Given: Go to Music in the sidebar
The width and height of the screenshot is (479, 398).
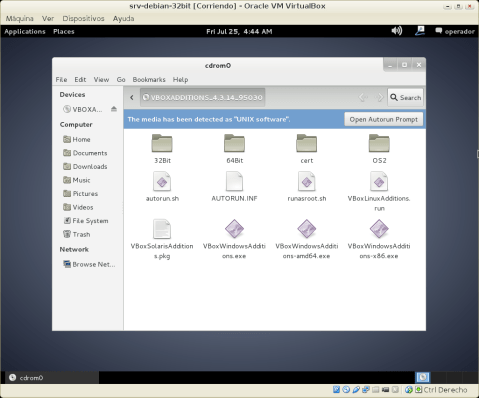Looking at the screenshot, I should point(77,180).
